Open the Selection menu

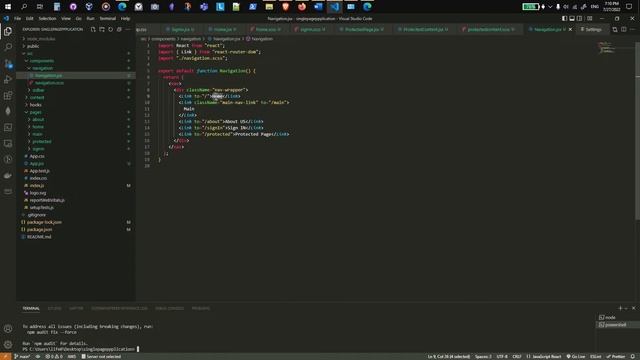(47, 18)
